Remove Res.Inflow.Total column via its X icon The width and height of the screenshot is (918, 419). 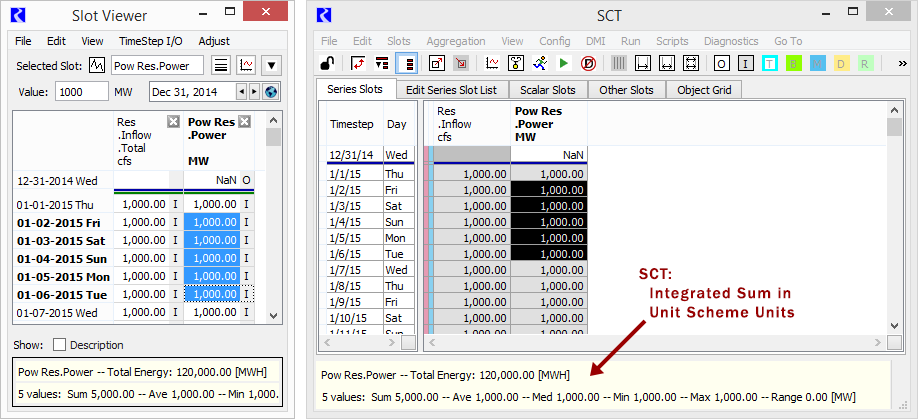173,122
